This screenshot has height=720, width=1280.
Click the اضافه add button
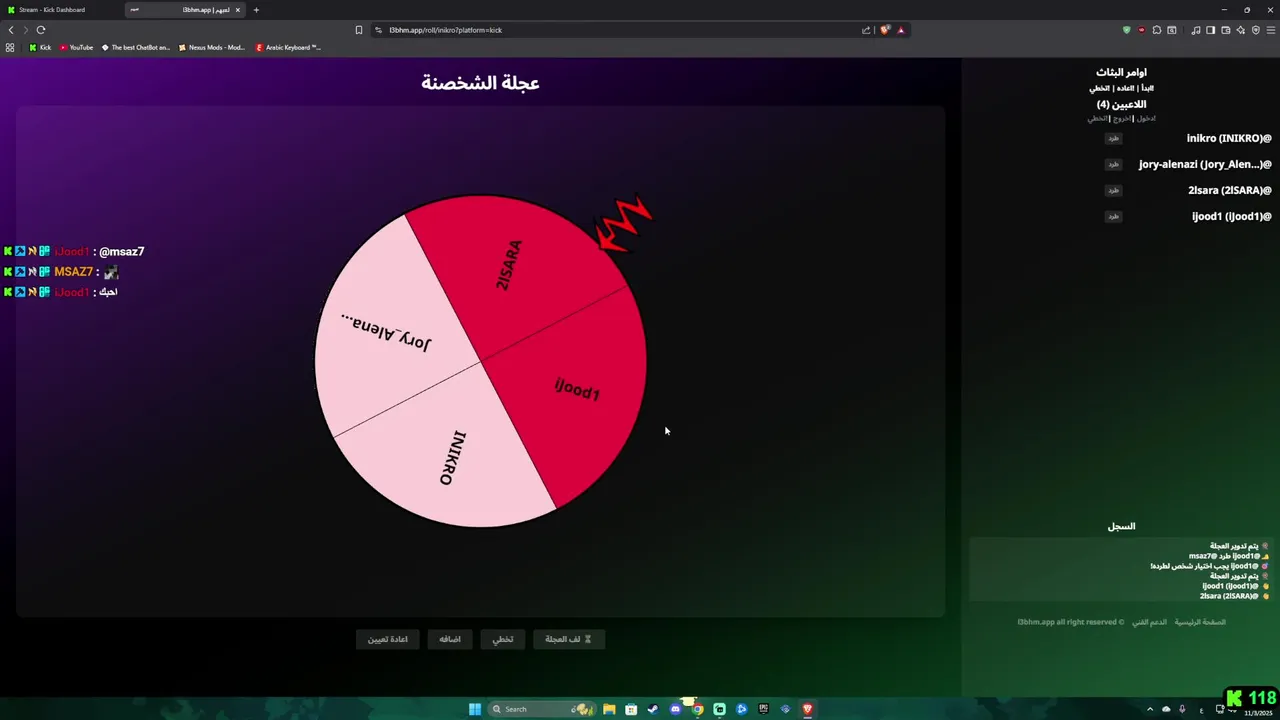(450, 639)
